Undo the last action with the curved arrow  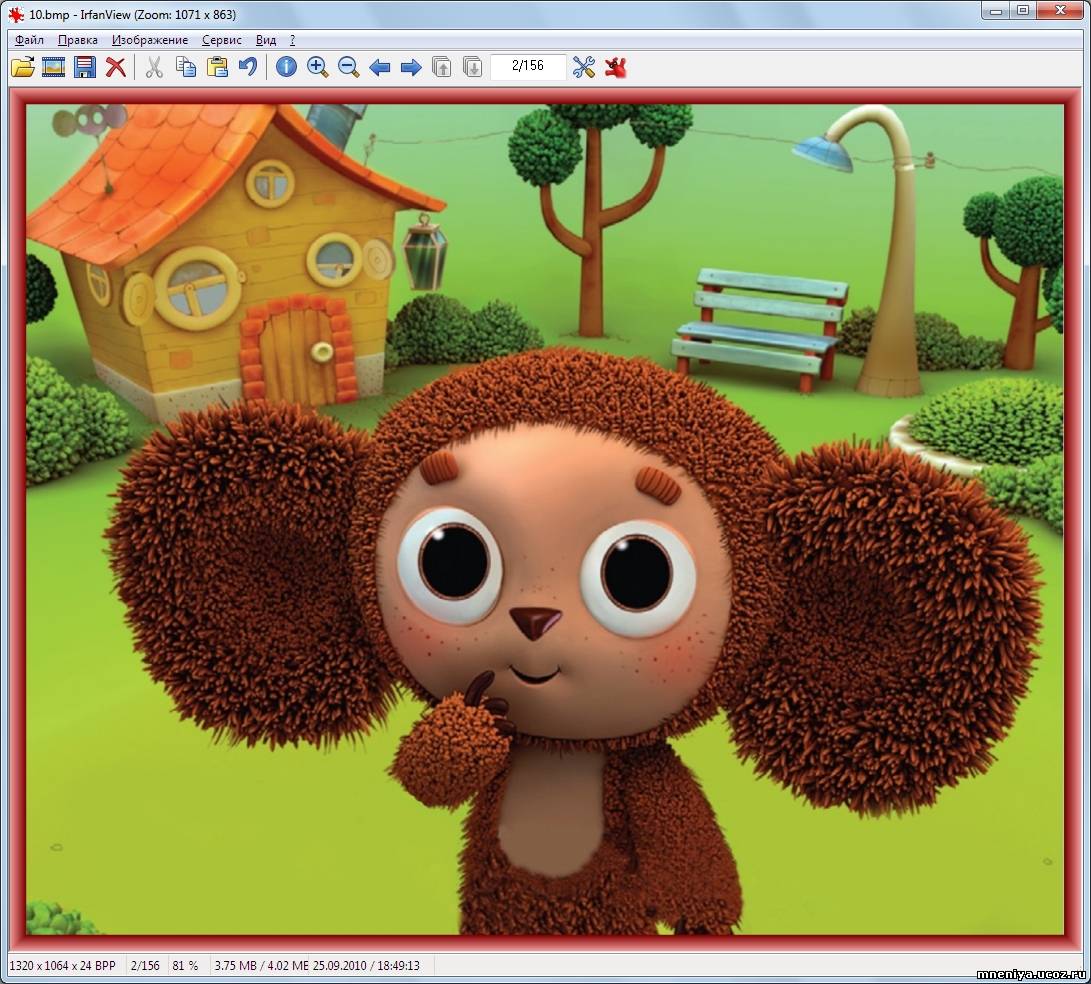click(248, 67)
